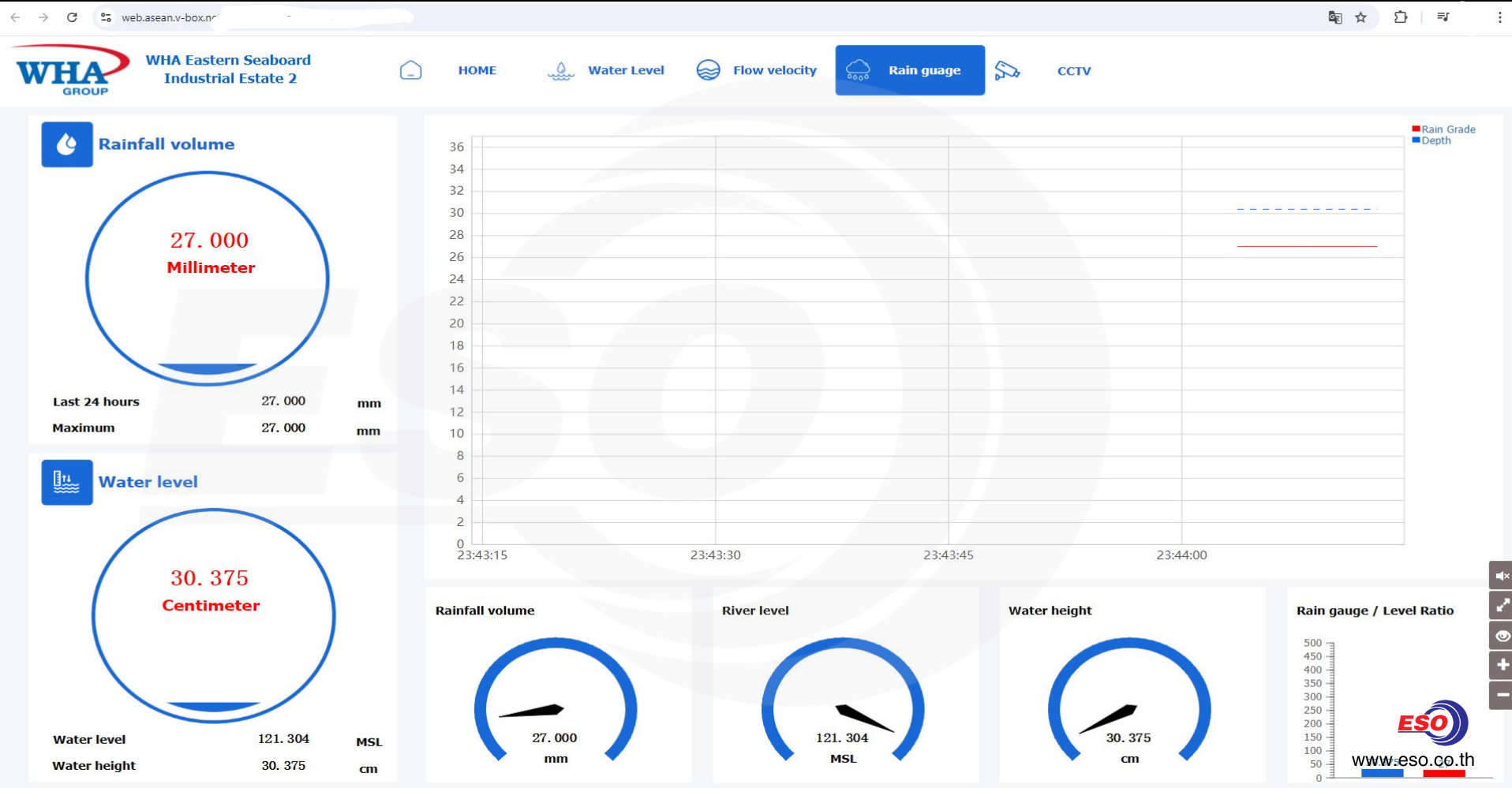Screen dimensions: 1512x788
Task: Toggle the muted sound speaker button
Action: tap(1502, 576)
